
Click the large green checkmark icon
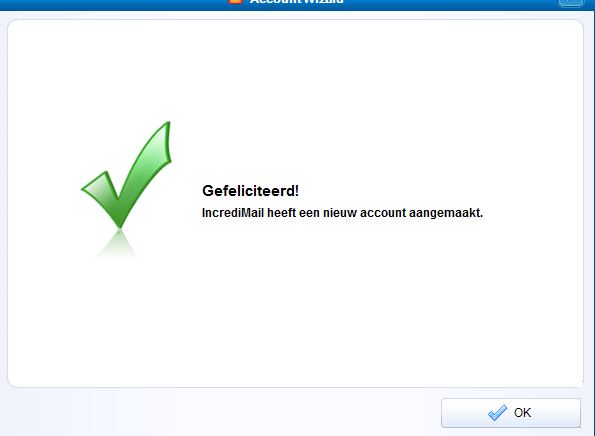pyautogui.click(x=126, y=175)
